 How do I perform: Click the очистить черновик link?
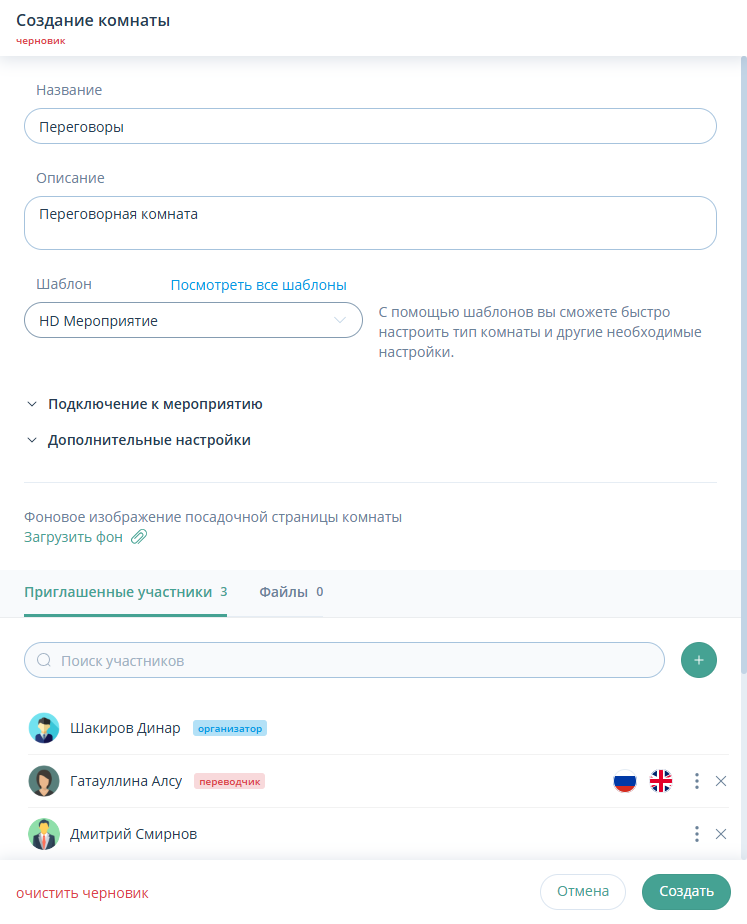(82, 893)
